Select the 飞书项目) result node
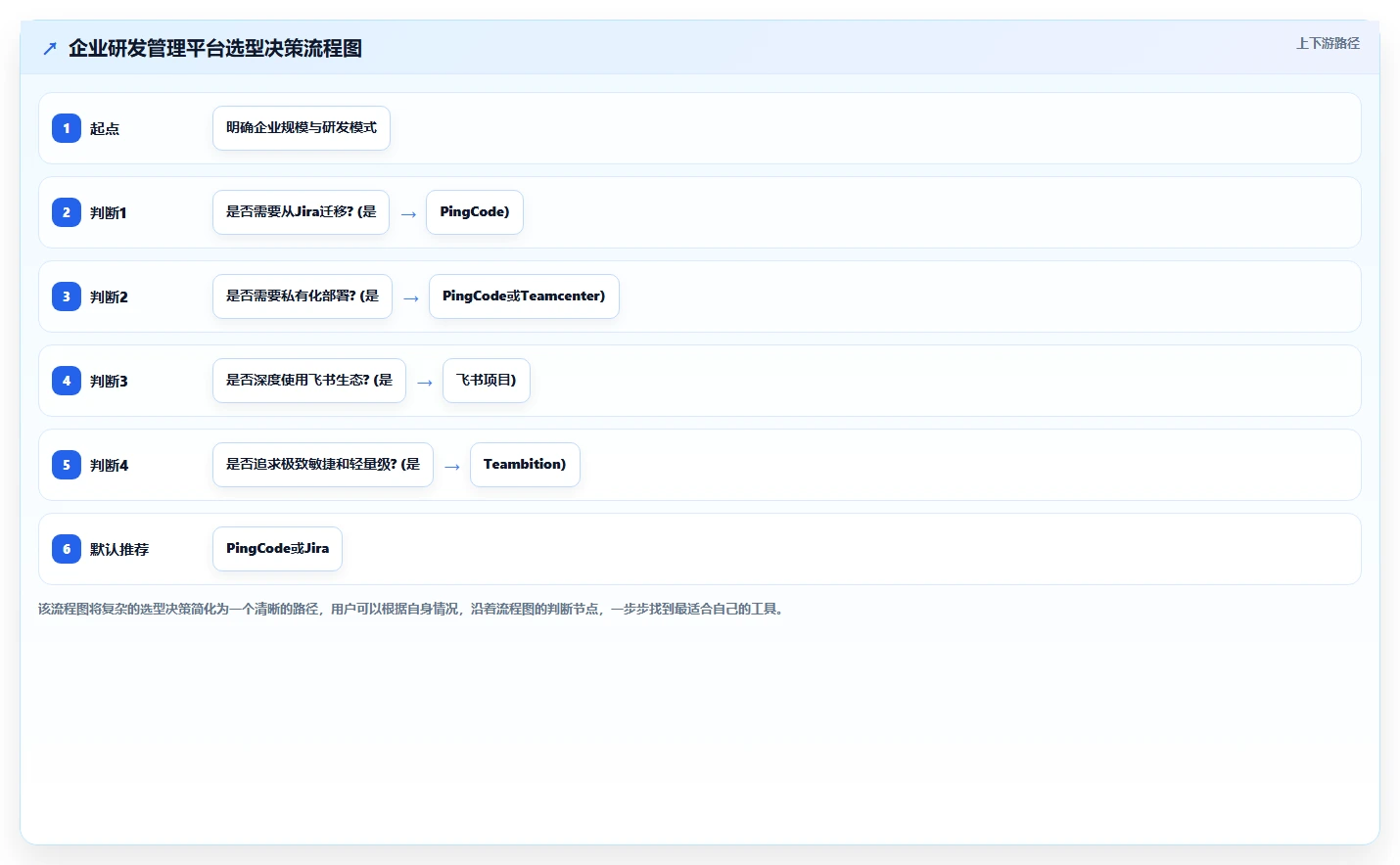Image resolution: width=1400 pixels, height=865 pixels. point(487,381)
